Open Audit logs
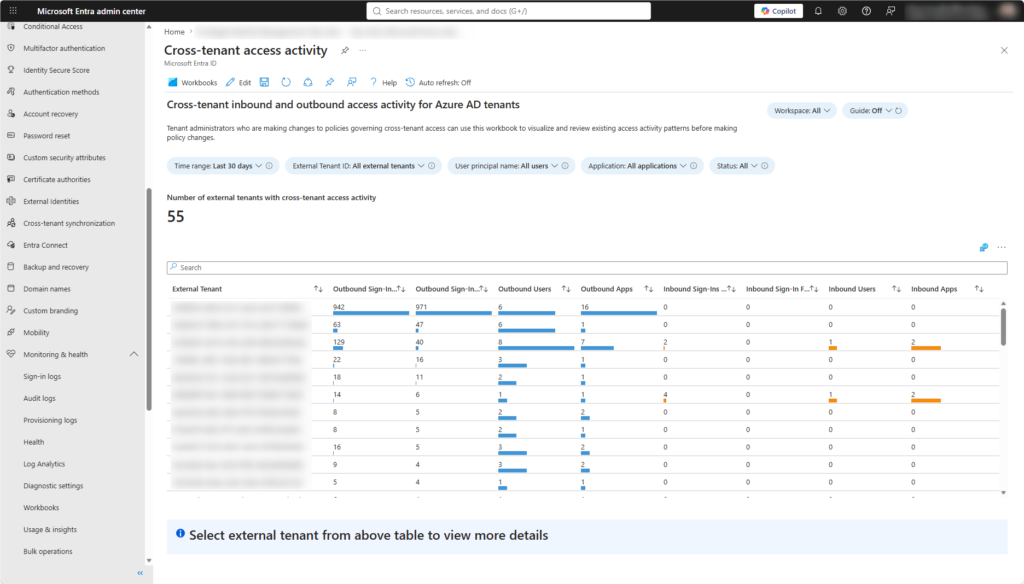The height and width of the screenshot is (584, 1024). tap(39, 398)
